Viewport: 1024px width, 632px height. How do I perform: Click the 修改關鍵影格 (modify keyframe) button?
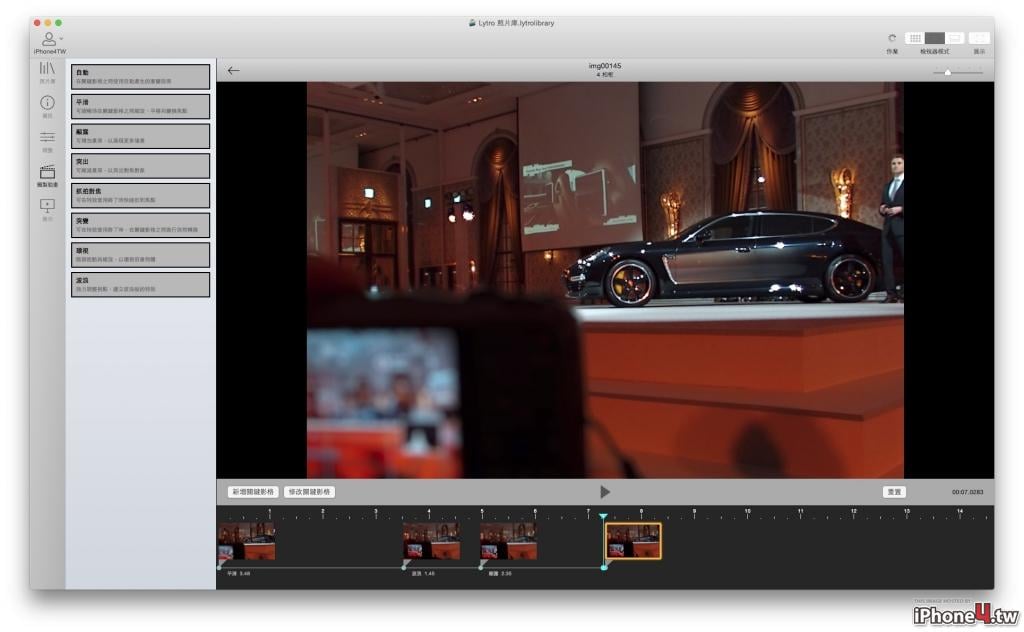[310, 492]
